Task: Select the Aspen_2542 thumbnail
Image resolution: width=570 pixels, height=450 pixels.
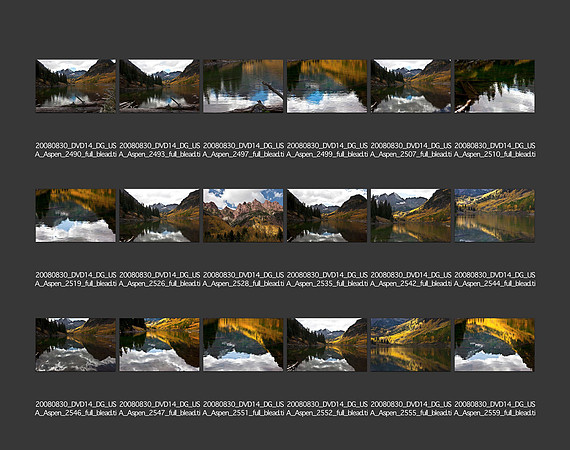Action: click(x=411, y=216)
